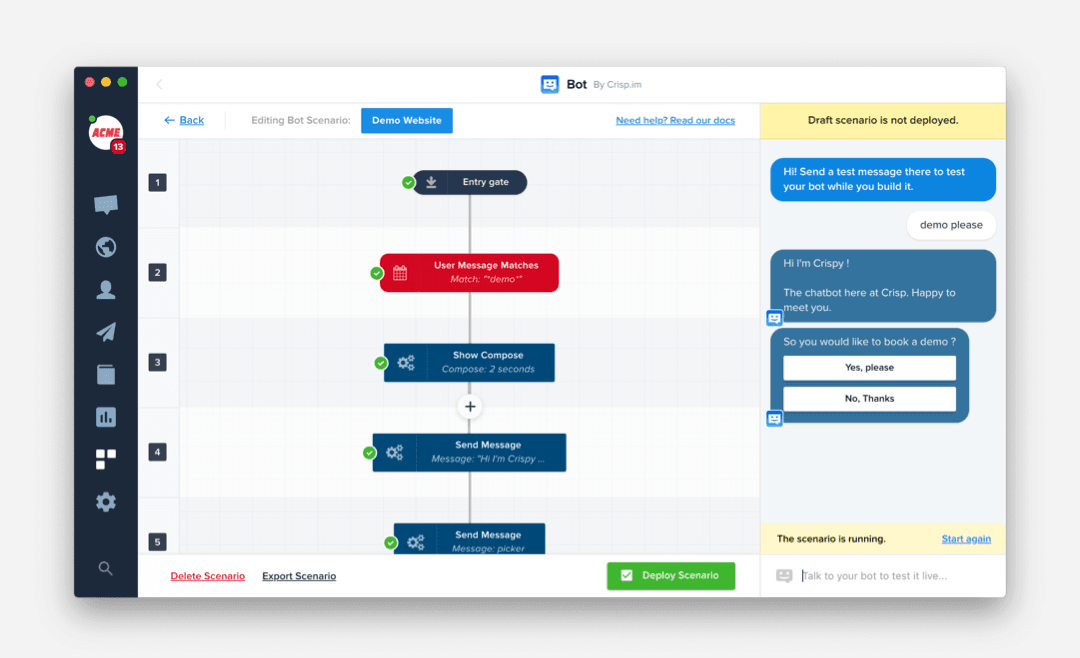Select the User Message Matches block
Viewport: 1080px width, 658px height.
(x=469, y=273)
